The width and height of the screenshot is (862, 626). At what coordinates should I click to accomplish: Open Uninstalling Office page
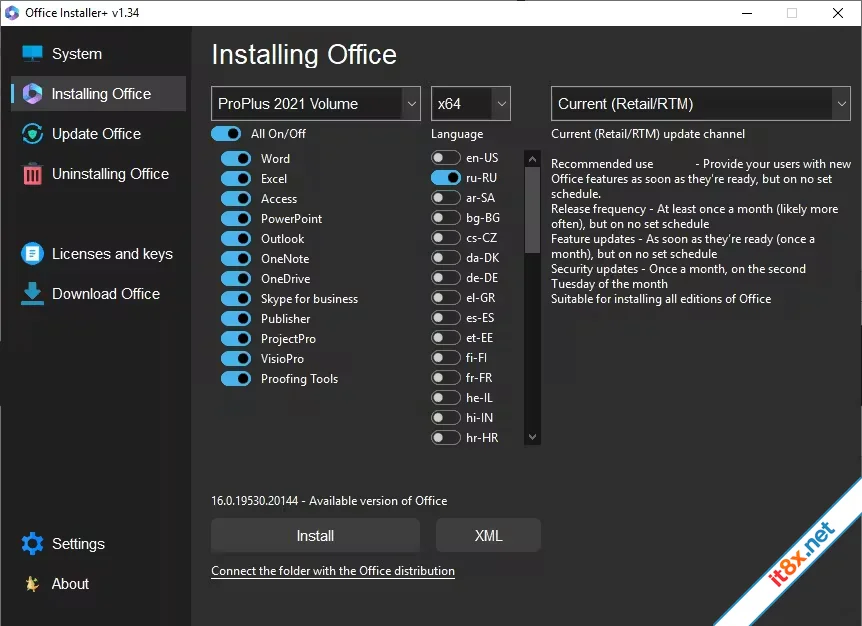click(x=98, y=174)
